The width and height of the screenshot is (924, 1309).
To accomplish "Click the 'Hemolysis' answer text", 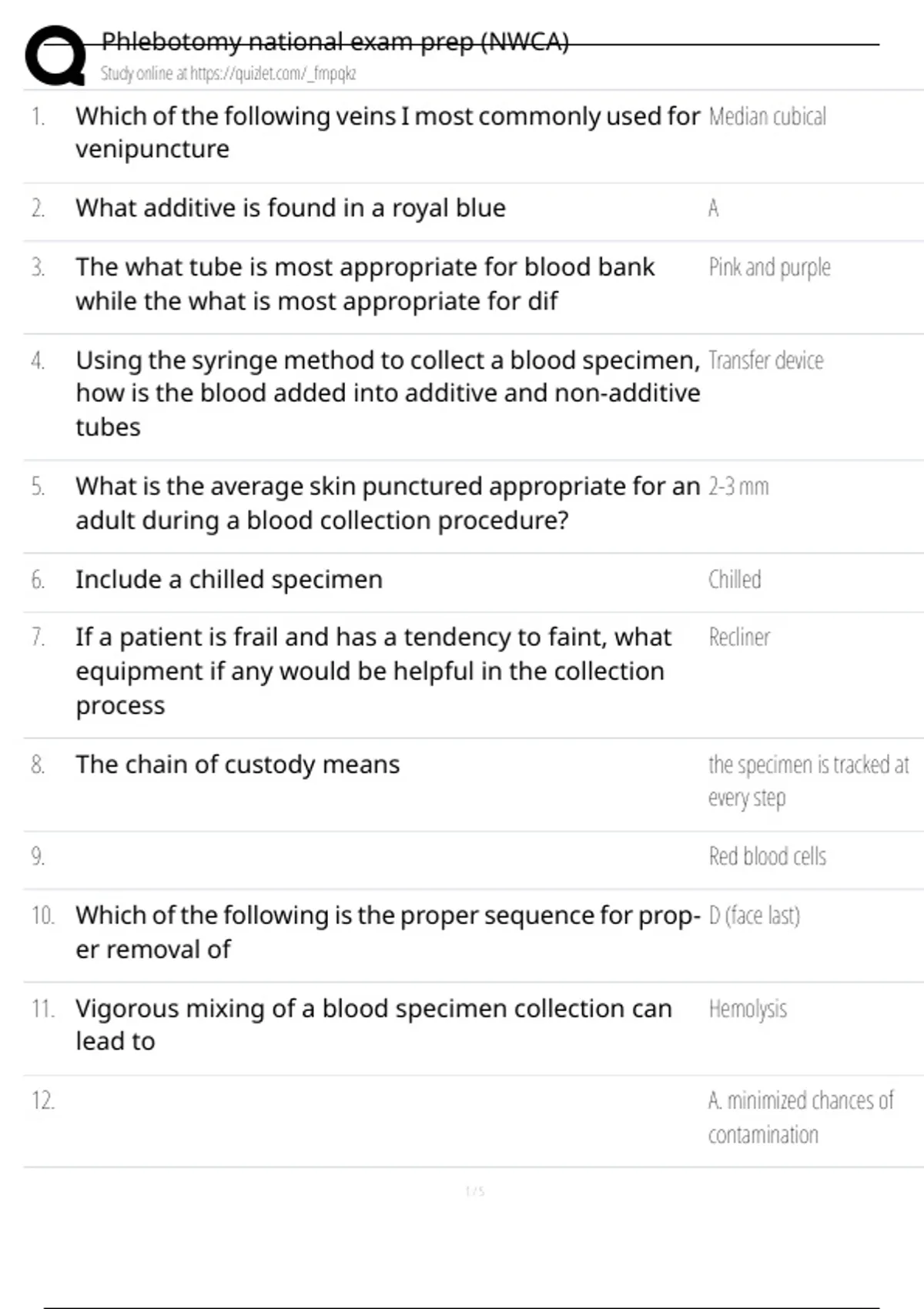I will pyautogui.click(x=748, y=1009).
